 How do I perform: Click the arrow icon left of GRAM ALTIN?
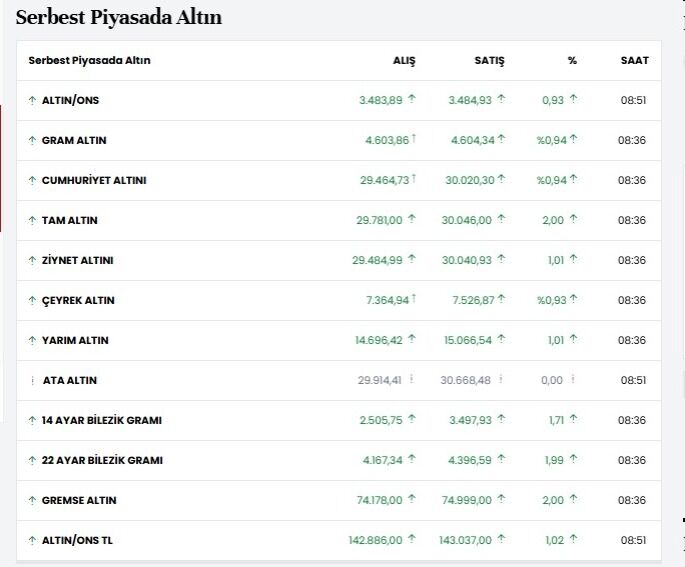[32, 140]
